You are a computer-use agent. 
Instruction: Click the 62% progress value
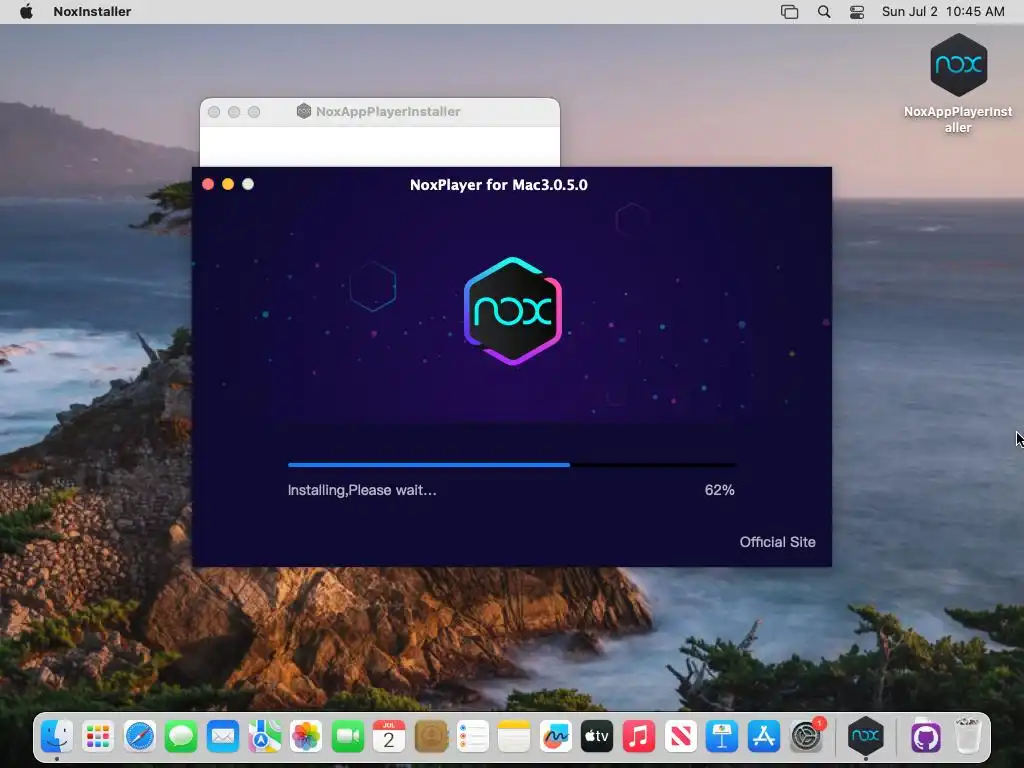(719, 490)
